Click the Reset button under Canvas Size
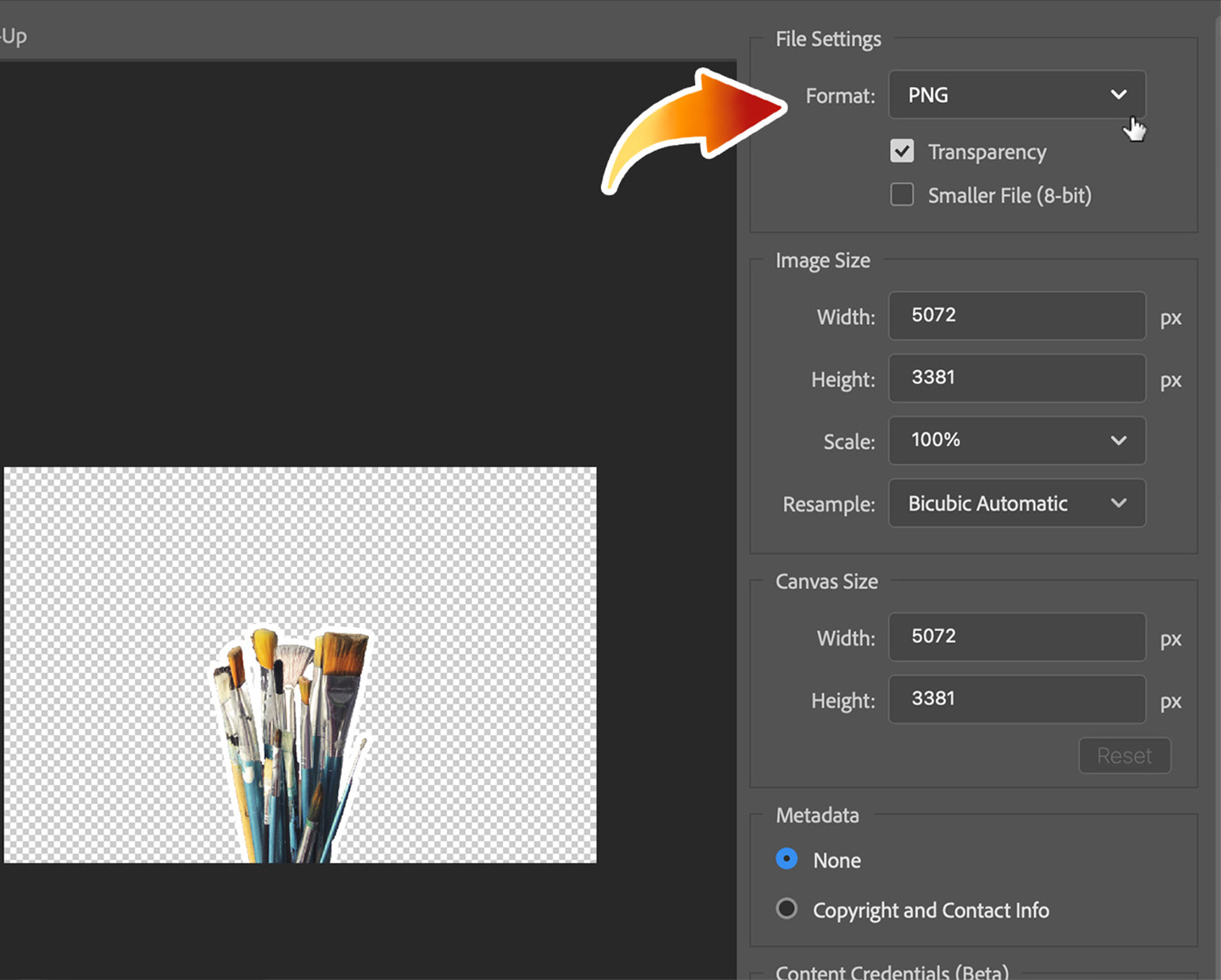The image size is (1221, 980). [x=1124, y=755]
